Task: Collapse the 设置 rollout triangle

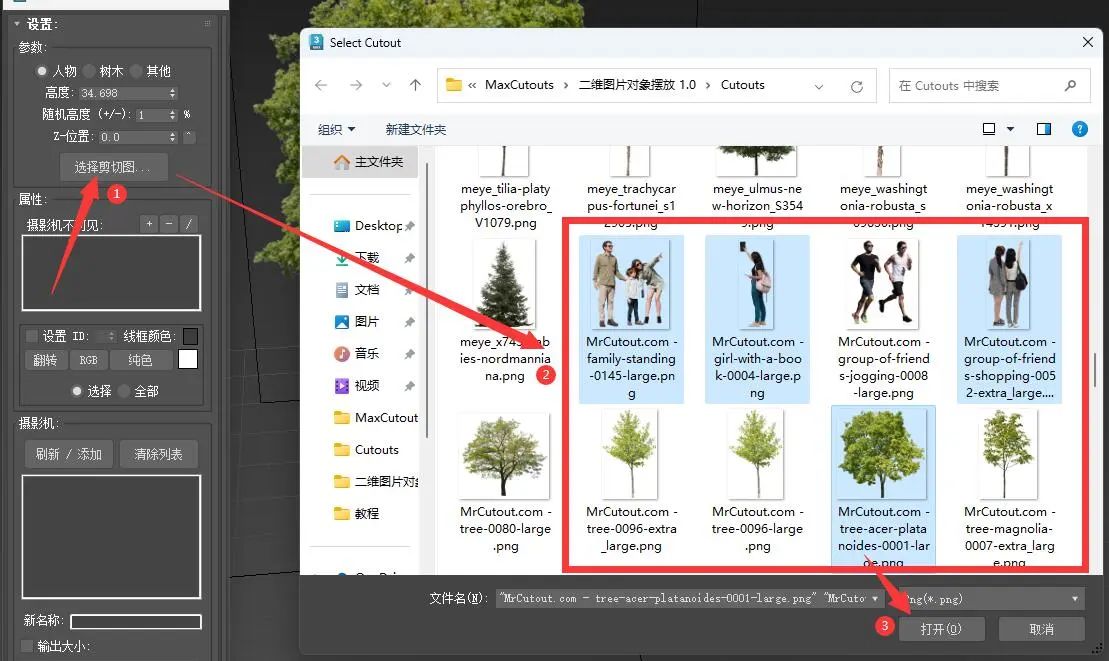Action: tap(17, 24)
